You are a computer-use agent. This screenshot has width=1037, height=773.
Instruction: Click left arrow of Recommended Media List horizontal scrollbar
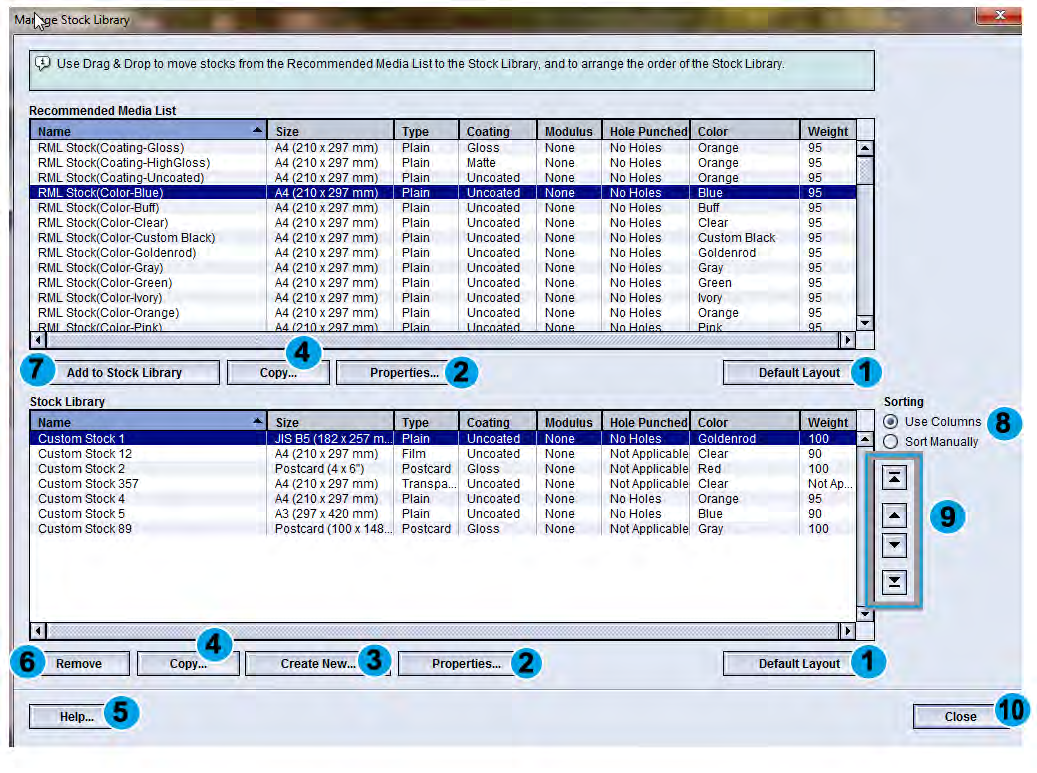click(38, 340)
